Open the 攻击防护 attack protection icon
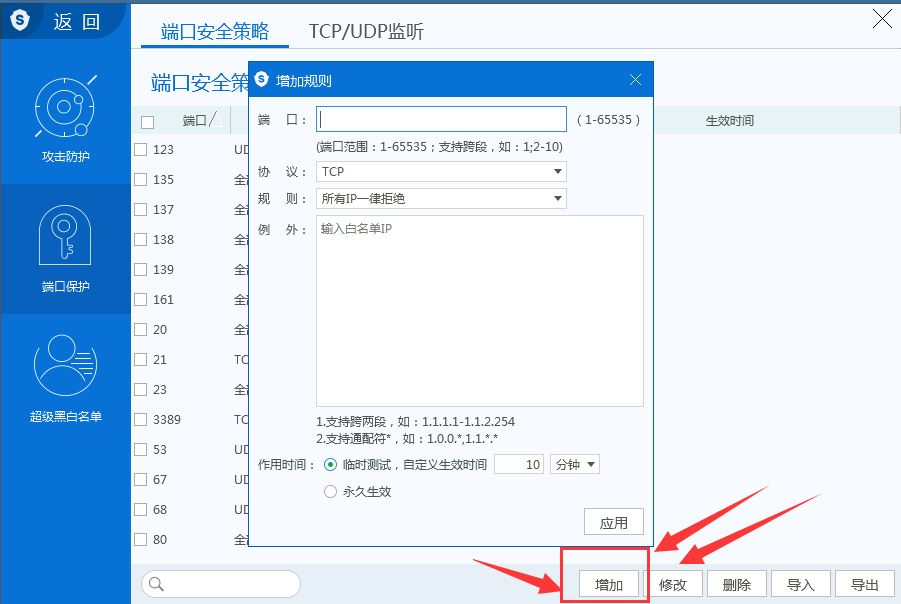This screenshot has height=604, width=901. [x=65, y=106]
